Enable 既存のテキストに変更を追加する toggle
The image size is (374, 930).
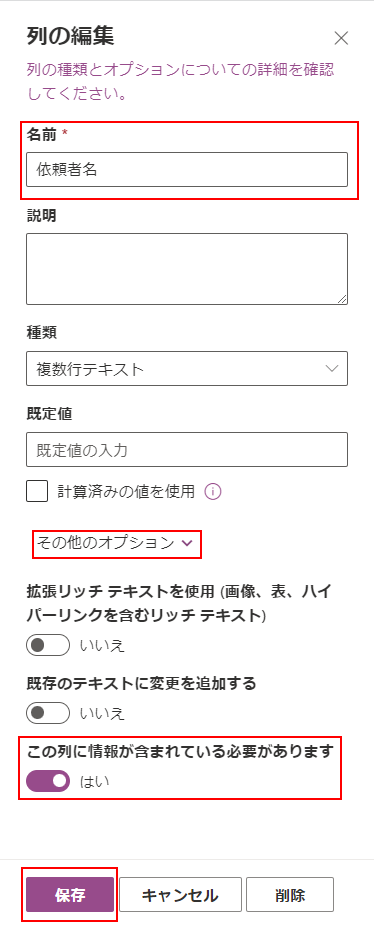tap(48, 712)
